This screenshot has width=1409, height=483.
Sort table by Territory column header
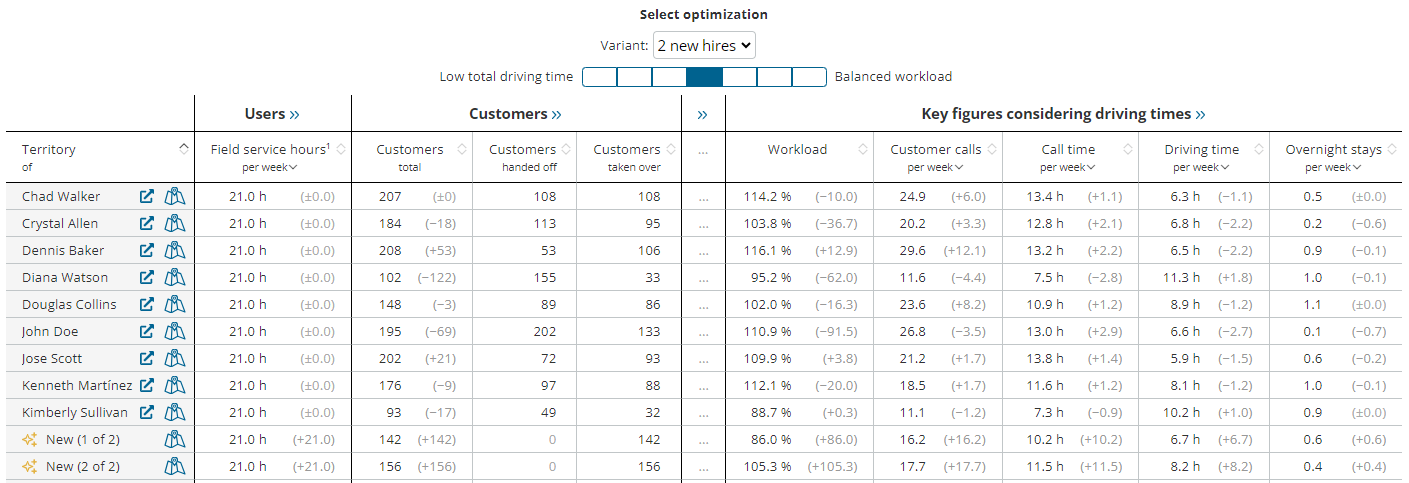point(50,150)
